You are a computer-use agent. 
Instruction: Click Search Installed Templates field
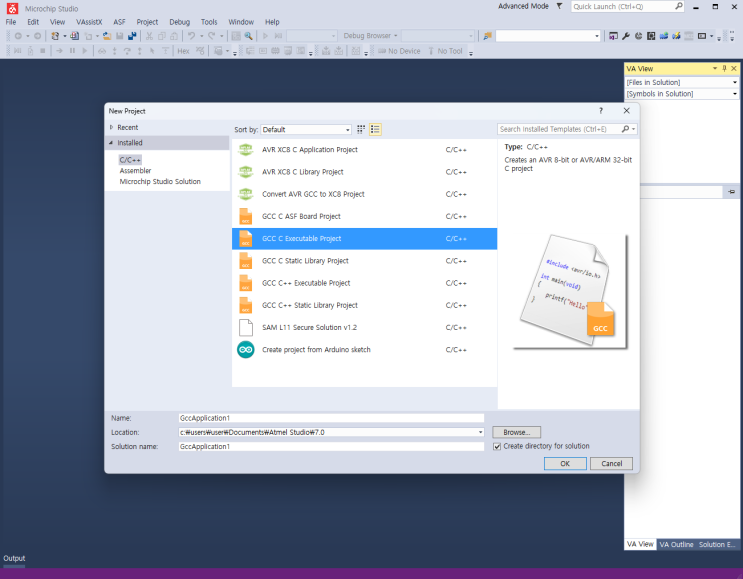point(559,129)
